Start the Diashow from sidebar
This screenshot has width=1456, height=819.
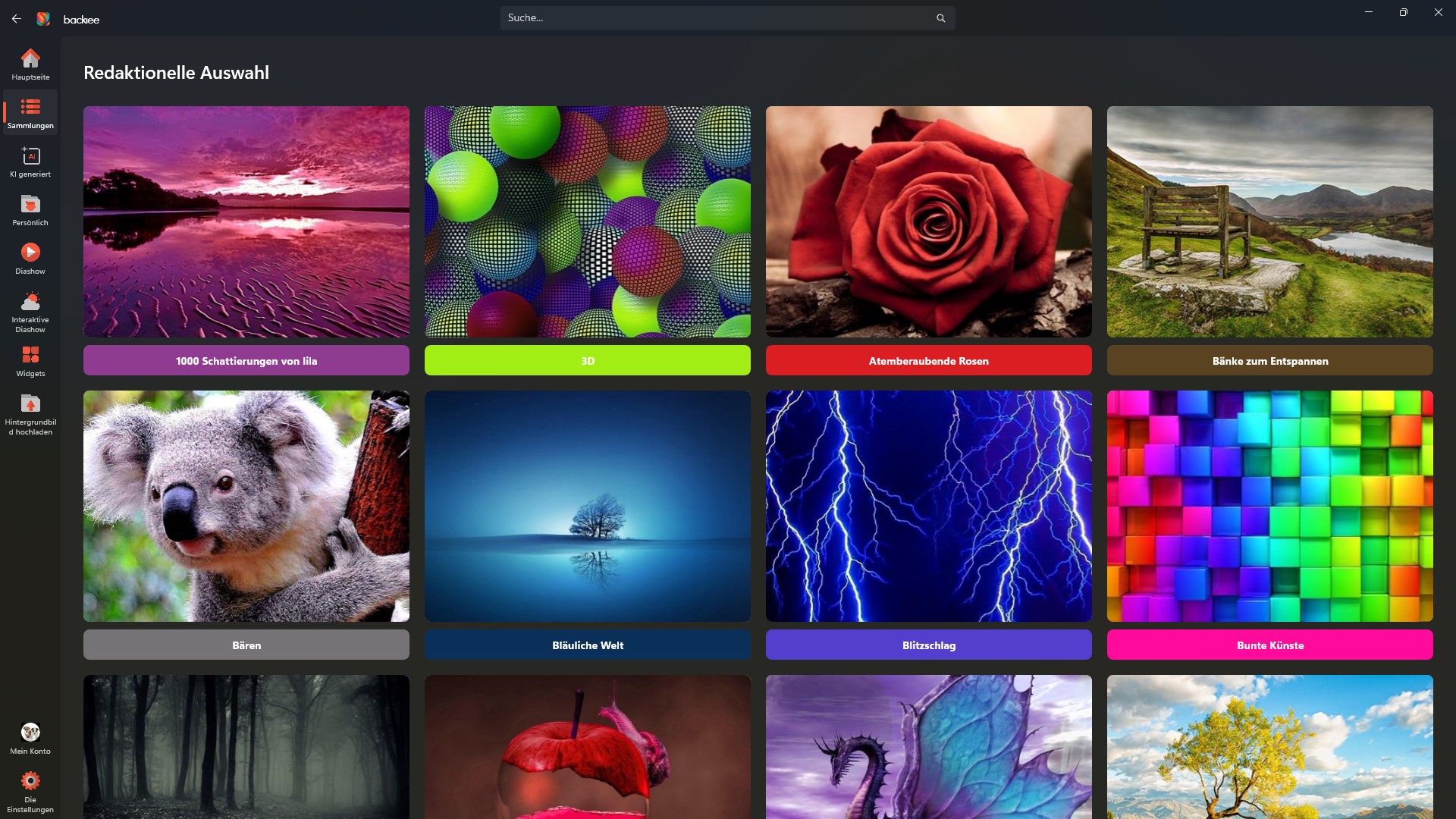pos(30,259)
